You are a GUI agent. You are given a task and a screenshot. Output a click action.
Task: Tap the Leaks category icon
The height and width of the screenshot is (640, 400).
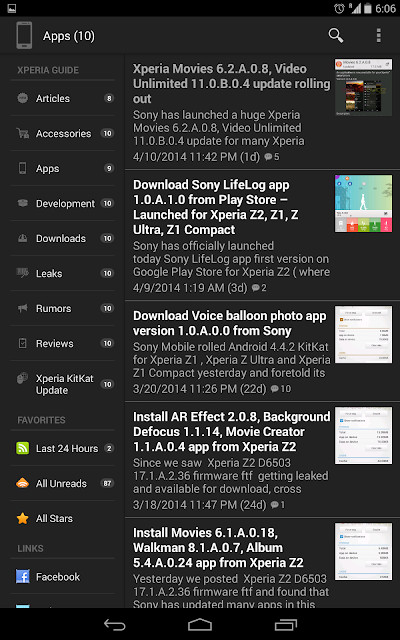pyautogui.click(x=23, y=273)
